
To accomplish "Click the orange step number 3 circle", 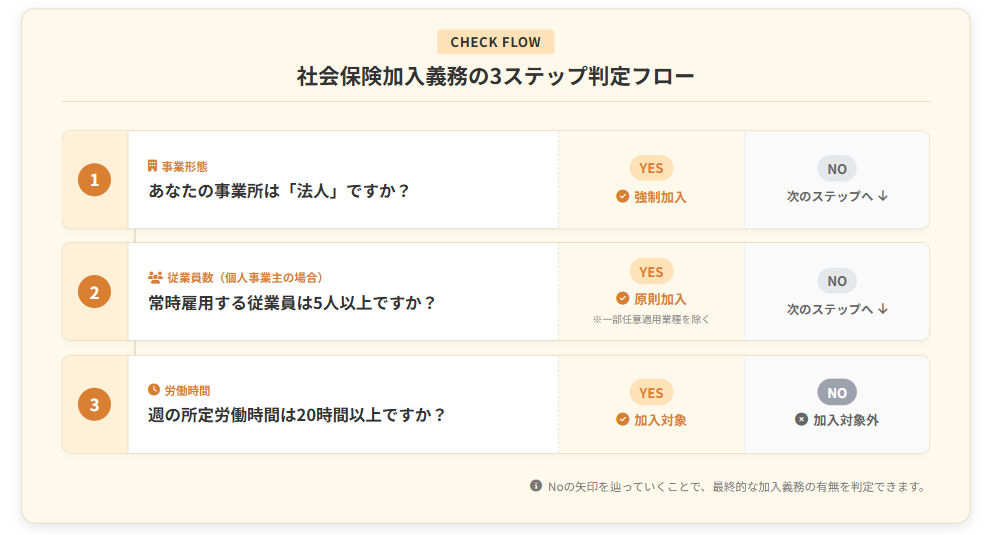I will [x=94, y=405].
